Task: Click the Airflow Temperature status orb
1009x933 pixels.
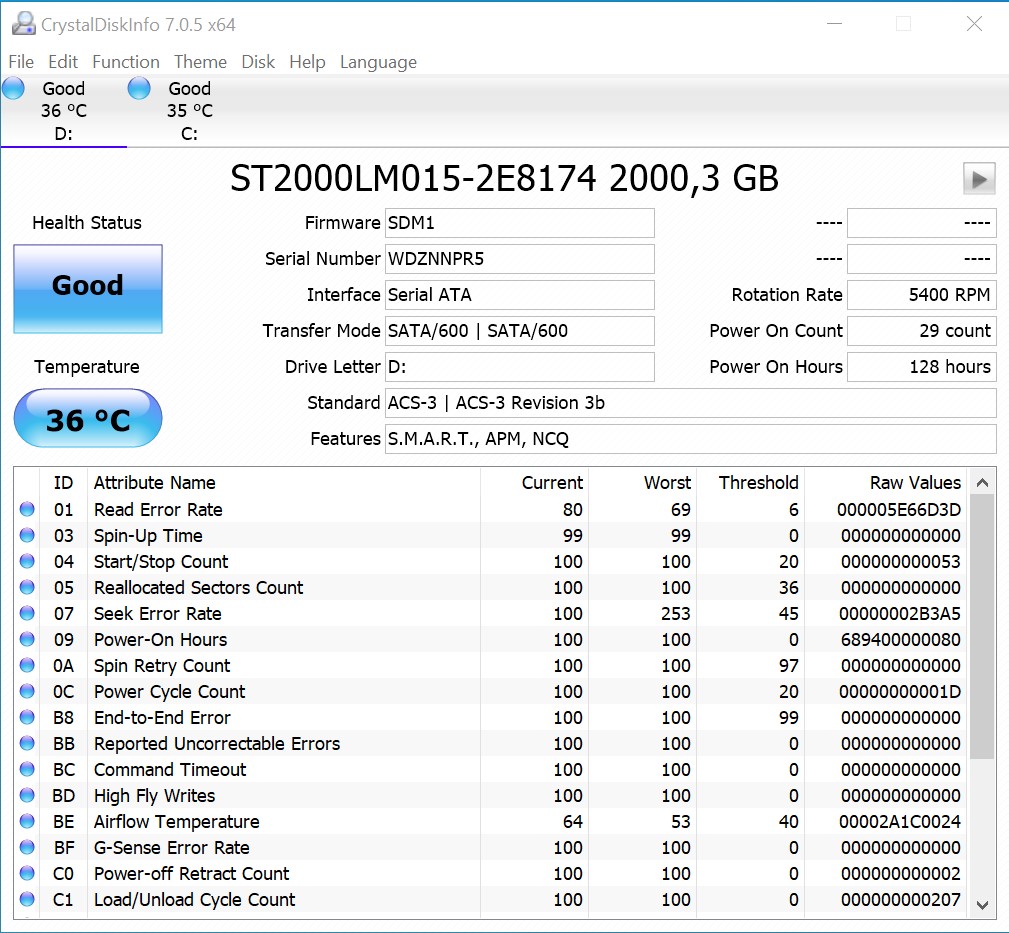Action: click(27, 822)
